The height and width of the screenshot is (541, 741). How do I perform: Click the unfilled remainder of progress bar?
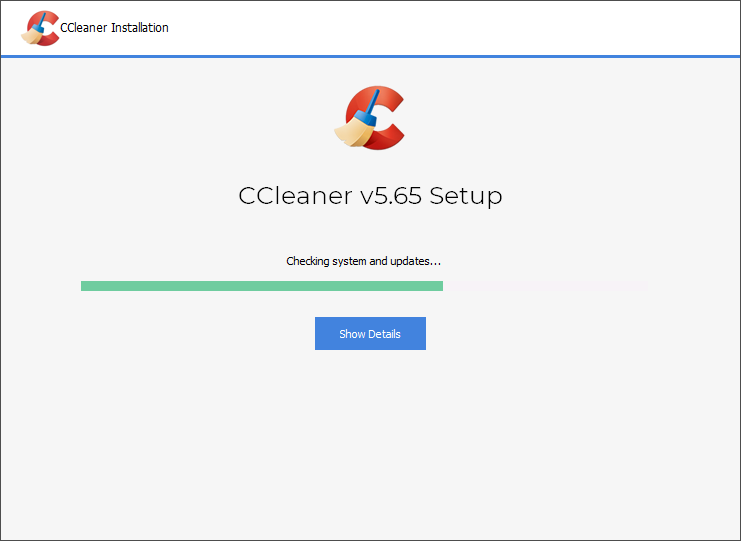click(545, 286)
